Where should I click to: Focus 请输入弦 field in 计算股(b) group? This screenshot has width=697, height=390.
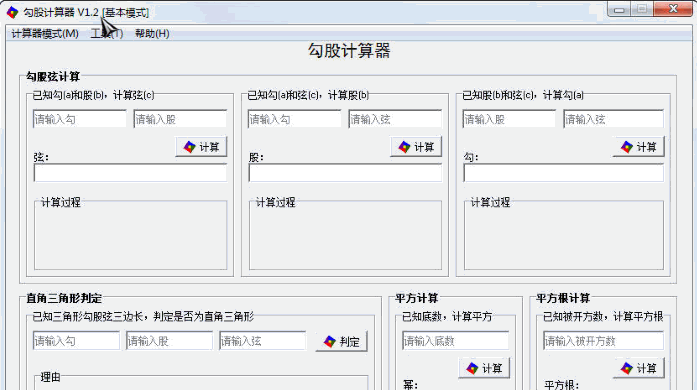[395, 119]
